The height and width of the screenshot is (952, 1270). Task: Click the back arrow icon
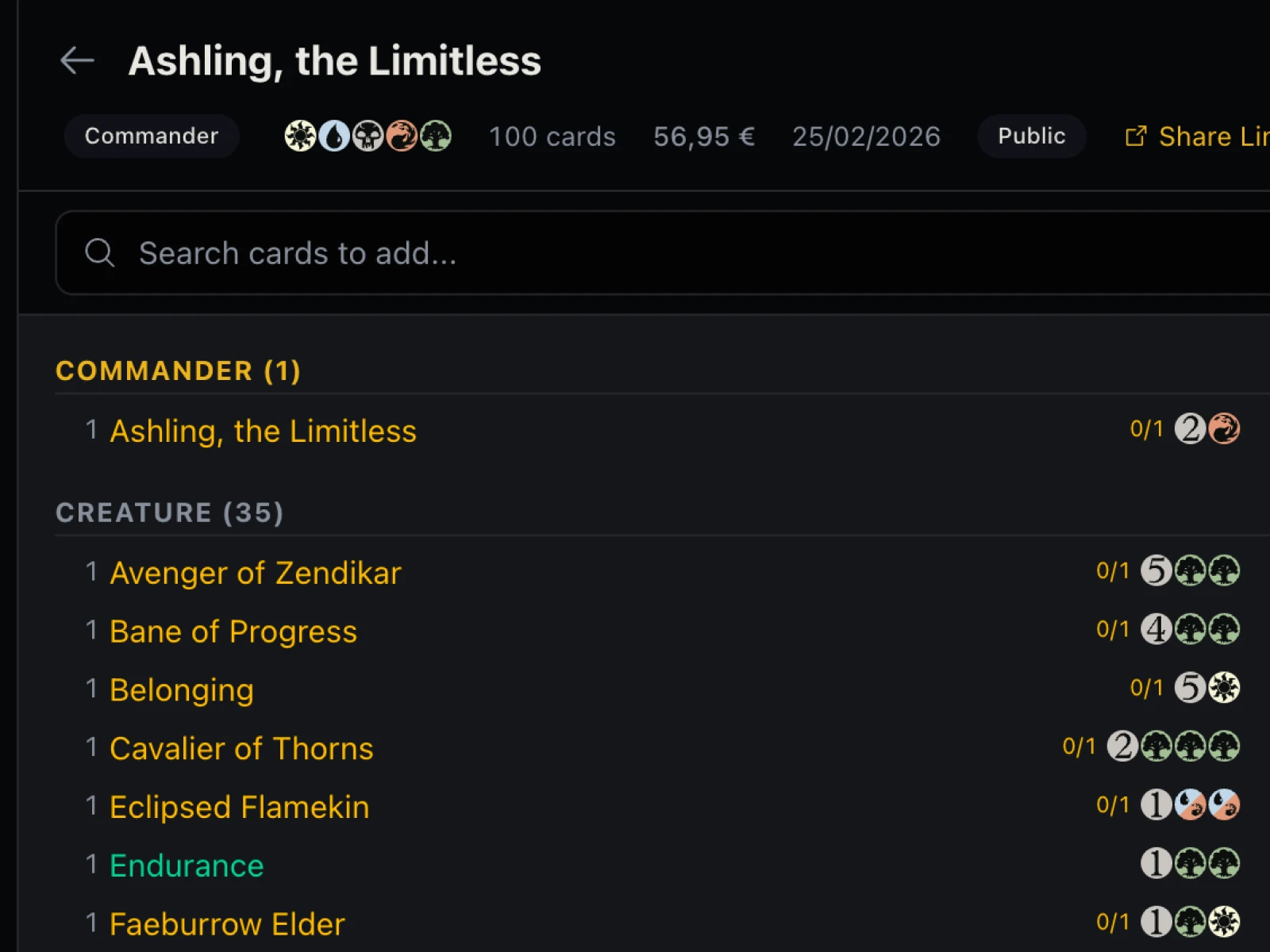coord(77,60)
